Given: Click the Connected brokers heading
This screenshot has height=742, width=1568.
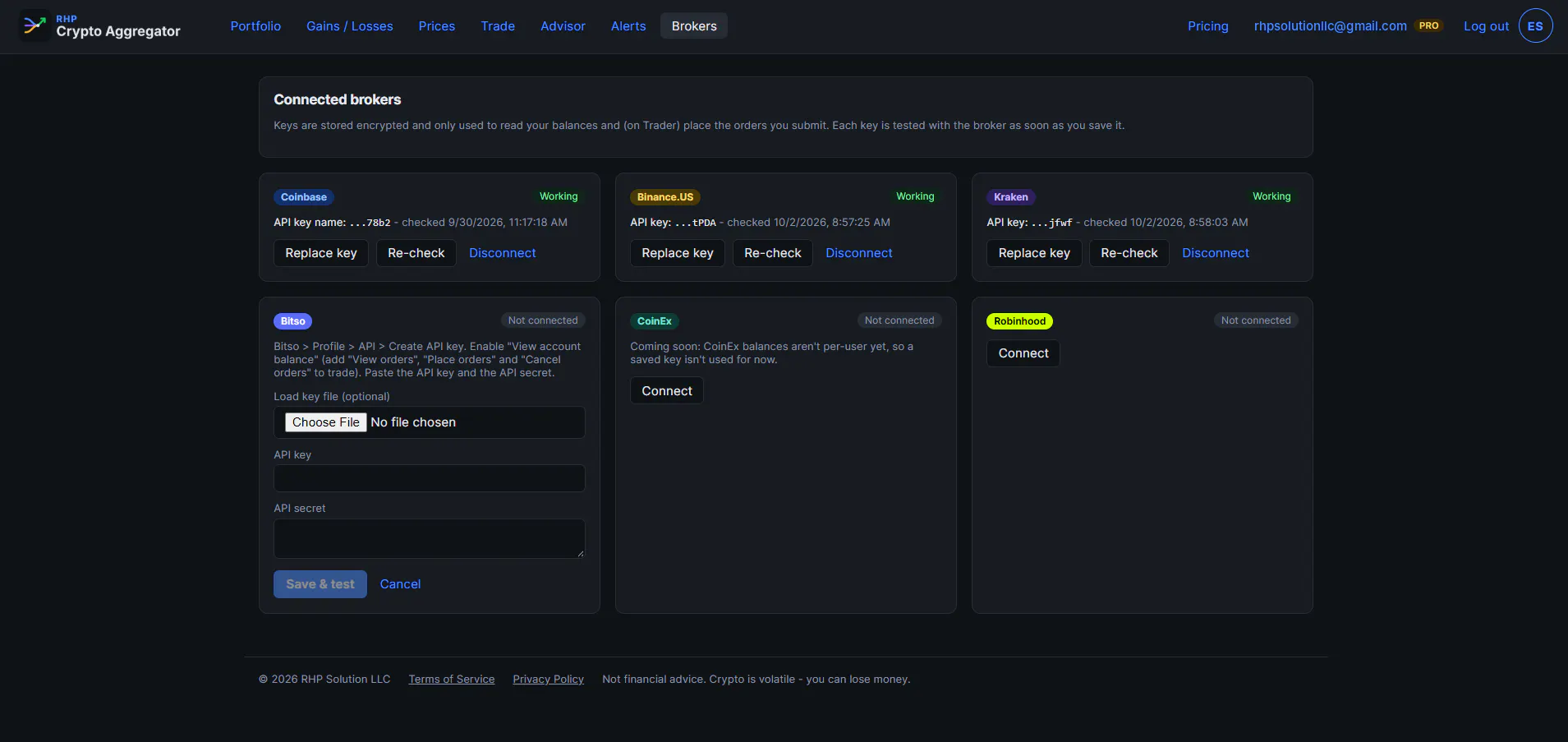Looking at the screenshot, I should tap(338, 99).
